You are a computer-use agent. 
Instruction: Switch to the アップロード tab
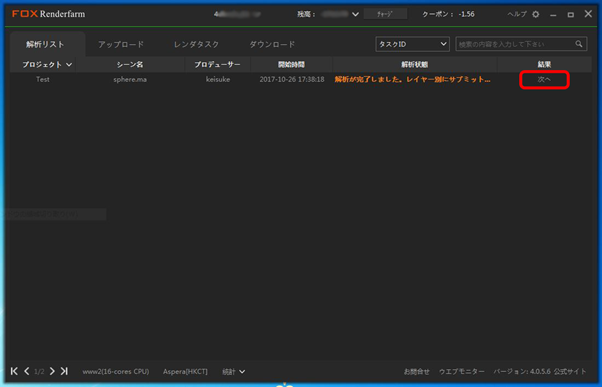pyautogui.click(x=121, y=45)
